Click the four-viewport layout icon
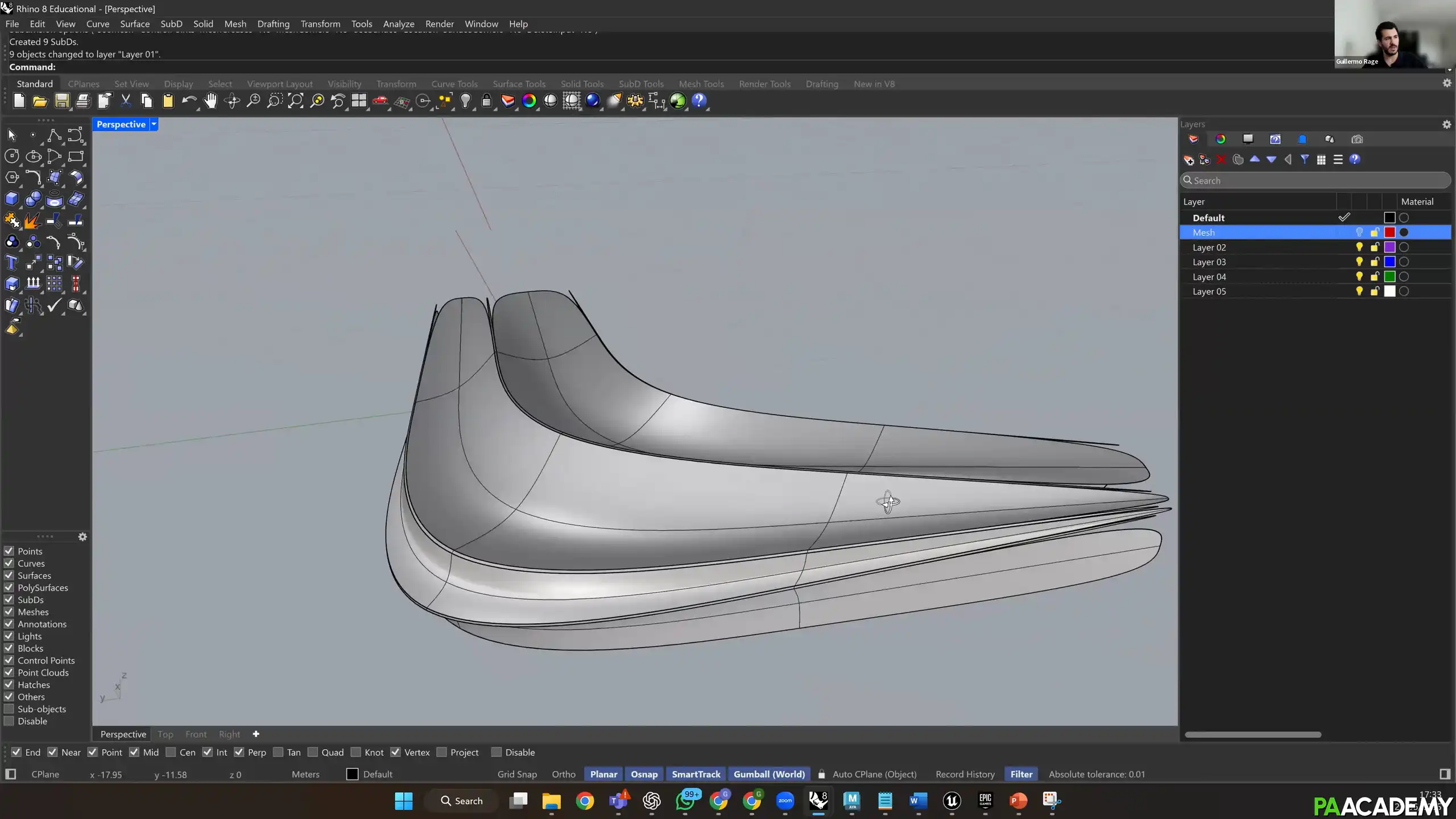The height and width of the screenshot is (819, 1456). coord(359,101)
